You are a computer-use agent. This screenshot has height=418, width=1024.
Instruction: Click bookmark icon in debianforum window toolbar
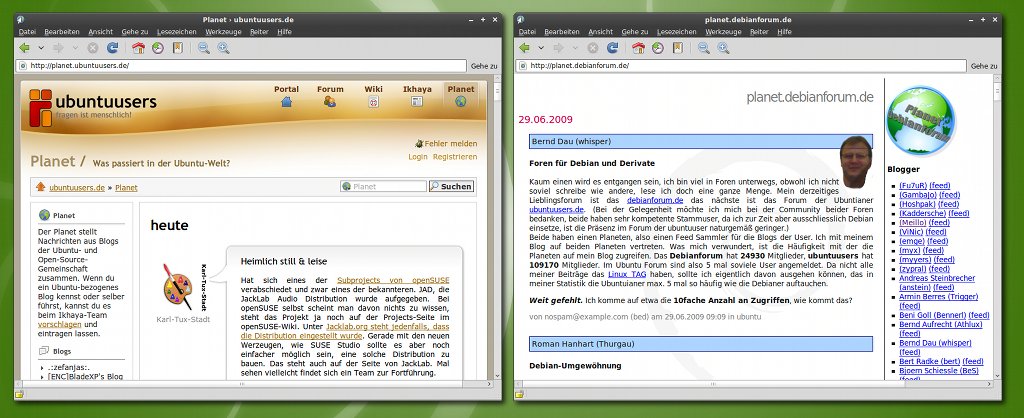click(677, 48)
